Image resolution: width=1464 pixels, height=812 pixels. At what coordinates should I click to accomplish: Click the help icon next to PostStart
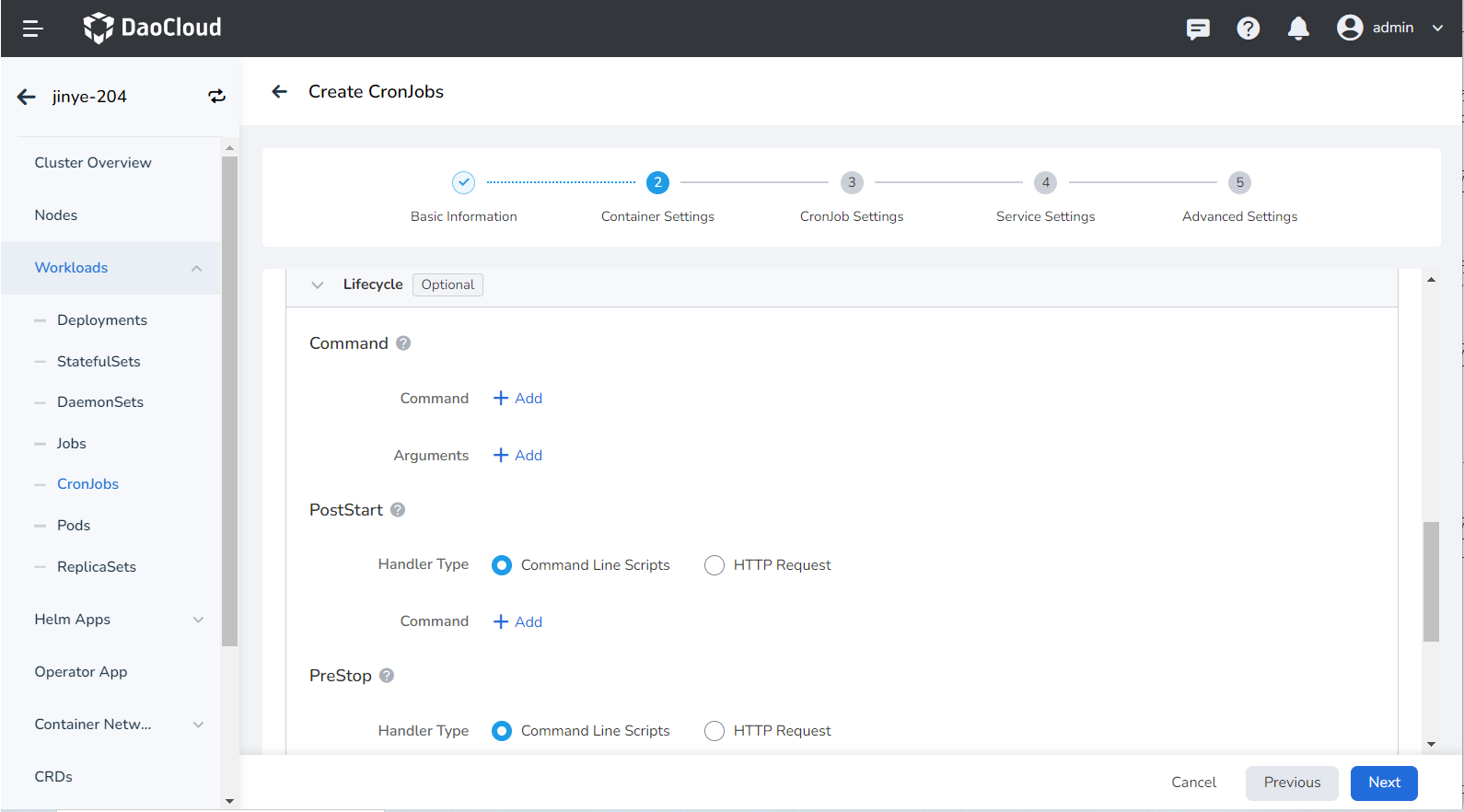pos(398,510)
